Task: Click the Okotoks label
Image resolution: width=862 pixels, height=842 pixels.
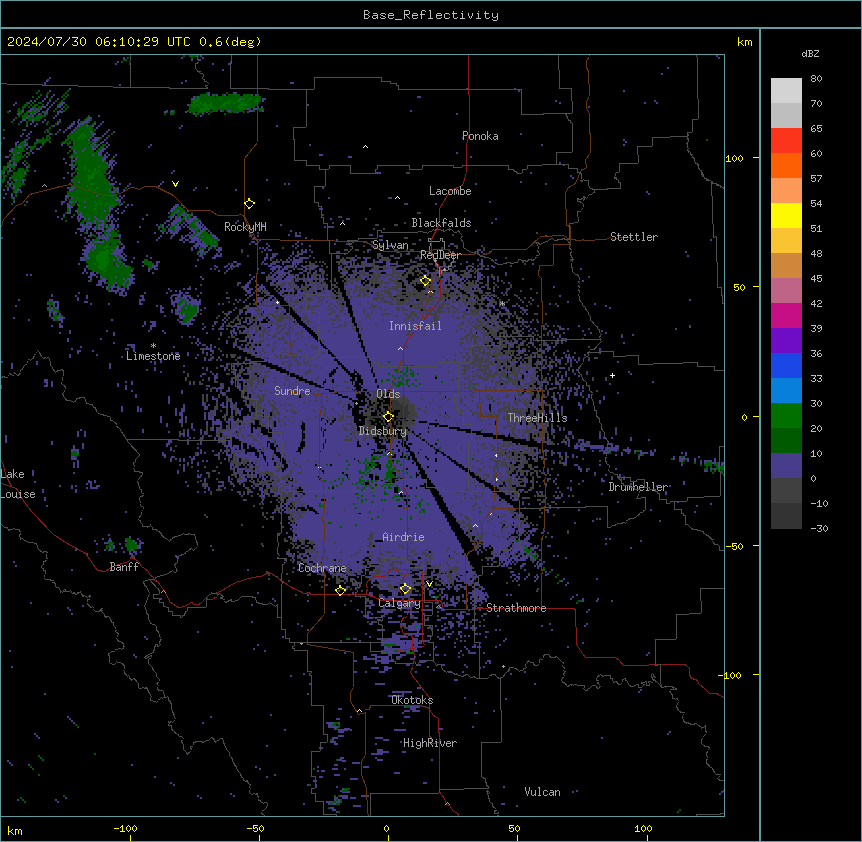Action: pos(412,700)
